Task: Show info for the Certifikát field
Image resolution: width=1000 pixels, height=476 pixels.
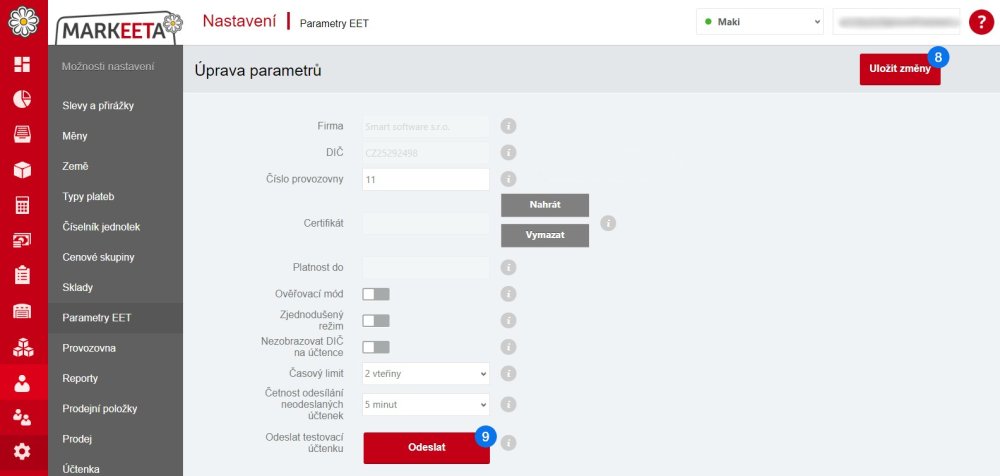Action: [x=608, y=223]
